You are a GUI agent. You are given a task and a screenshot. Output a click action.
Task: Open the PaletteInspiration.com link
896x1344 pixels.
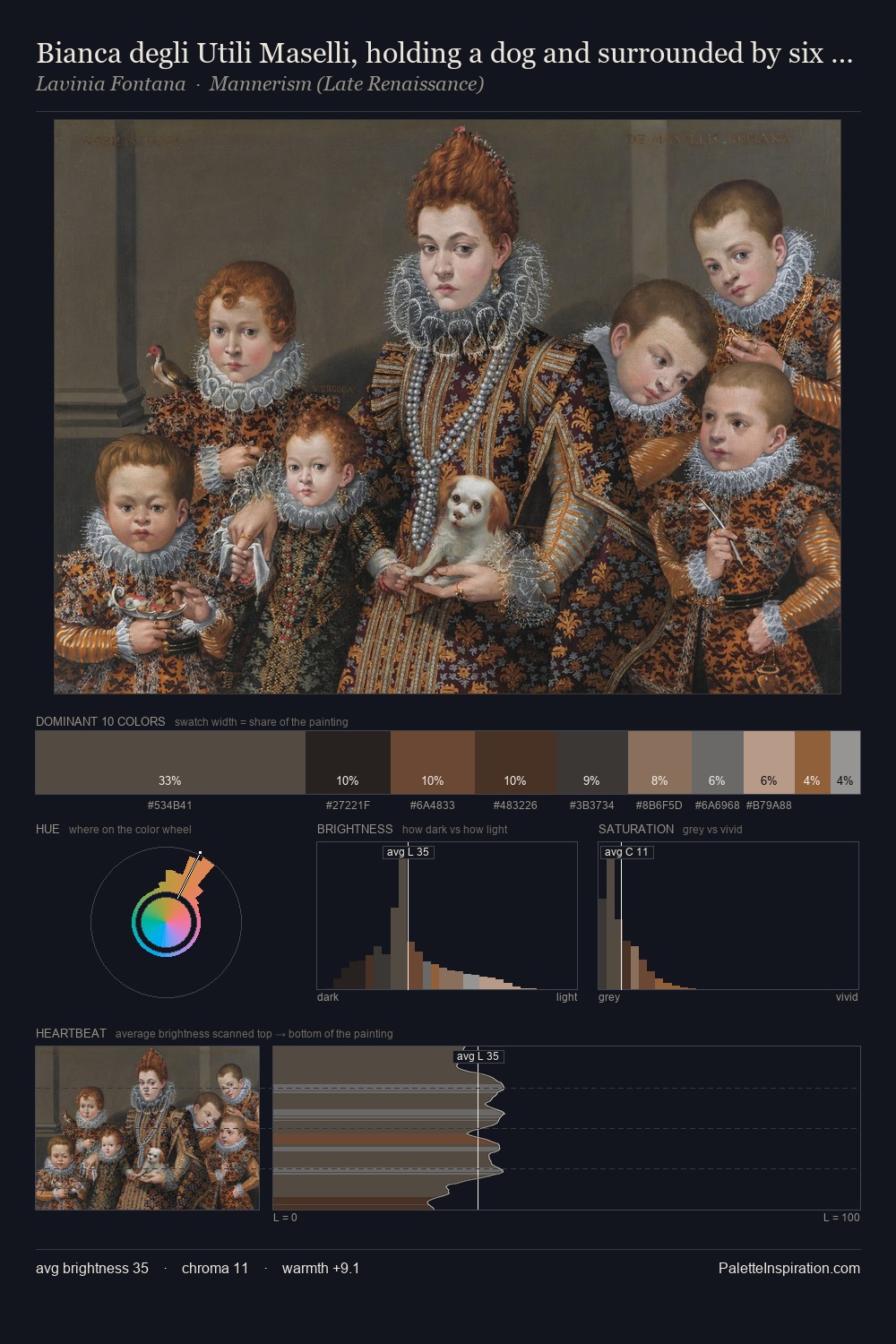tap(789, 1268)
